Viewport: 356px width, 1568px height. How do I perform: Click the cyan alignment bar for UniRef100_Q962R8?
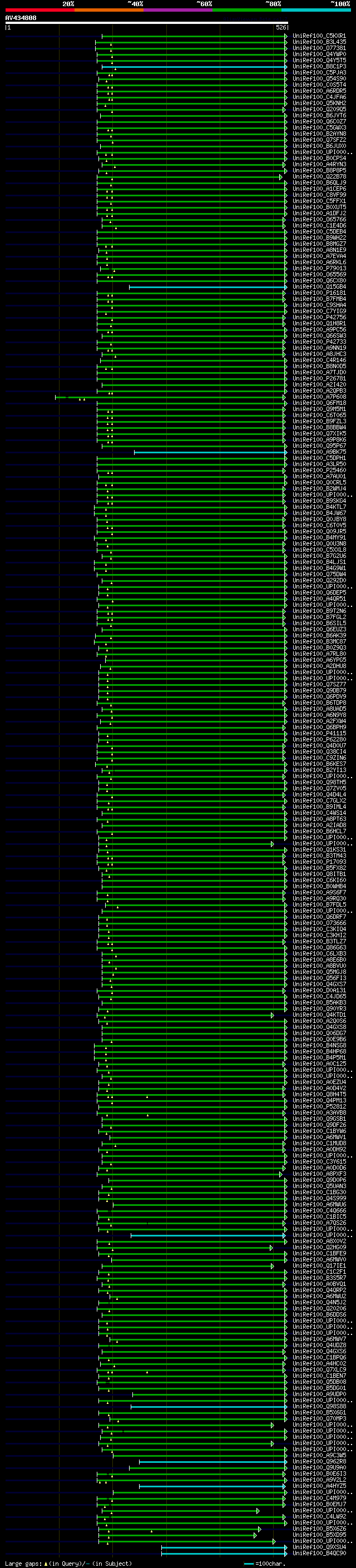click(x=213, y=1462)
